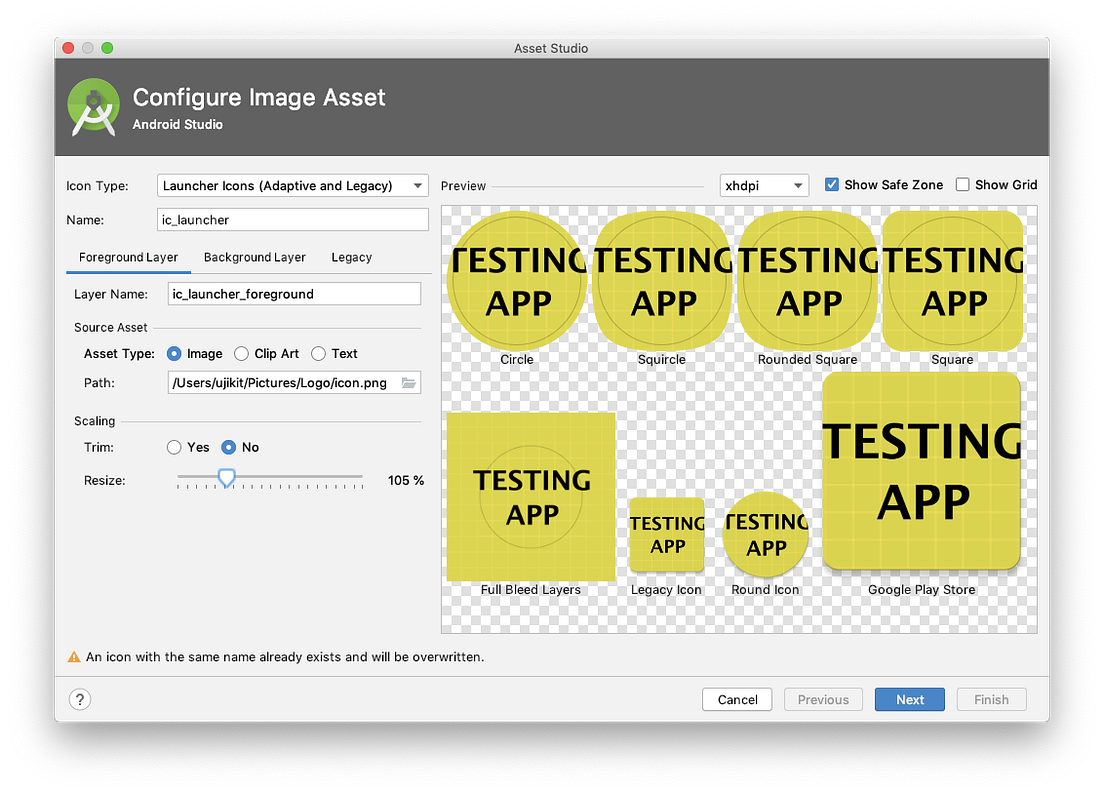The height and width of the screenshot is (794, 1104).
Task: Switch to the Legacy tab
Action: point(351,257)
